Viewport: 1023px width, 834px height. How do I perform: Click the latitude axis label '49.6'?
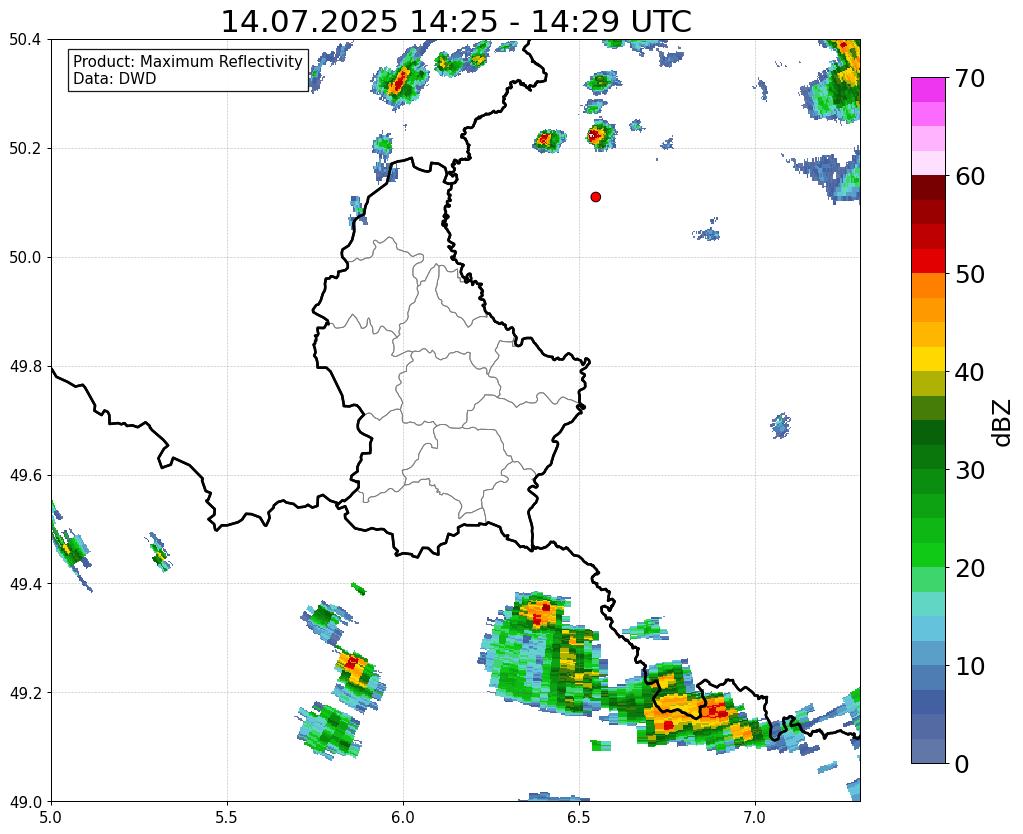click(25, 476)
